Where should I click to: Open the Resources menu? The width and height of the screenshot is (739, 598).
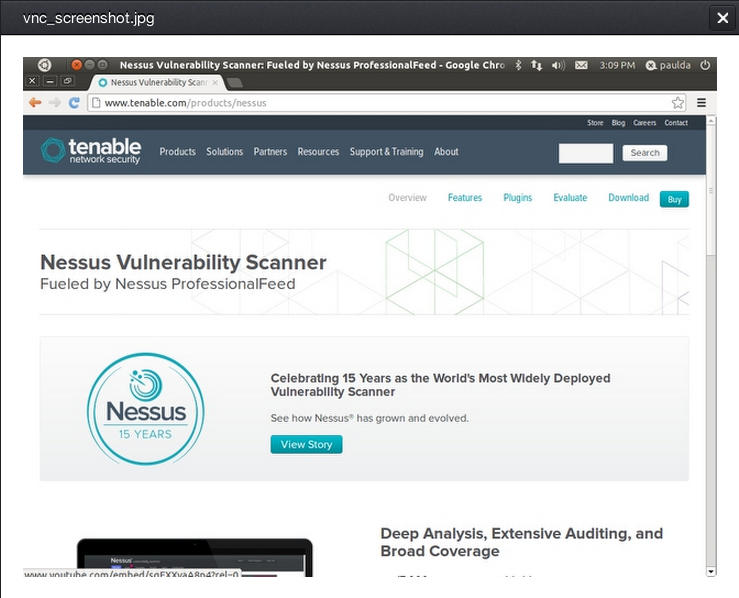click(318, 152)
